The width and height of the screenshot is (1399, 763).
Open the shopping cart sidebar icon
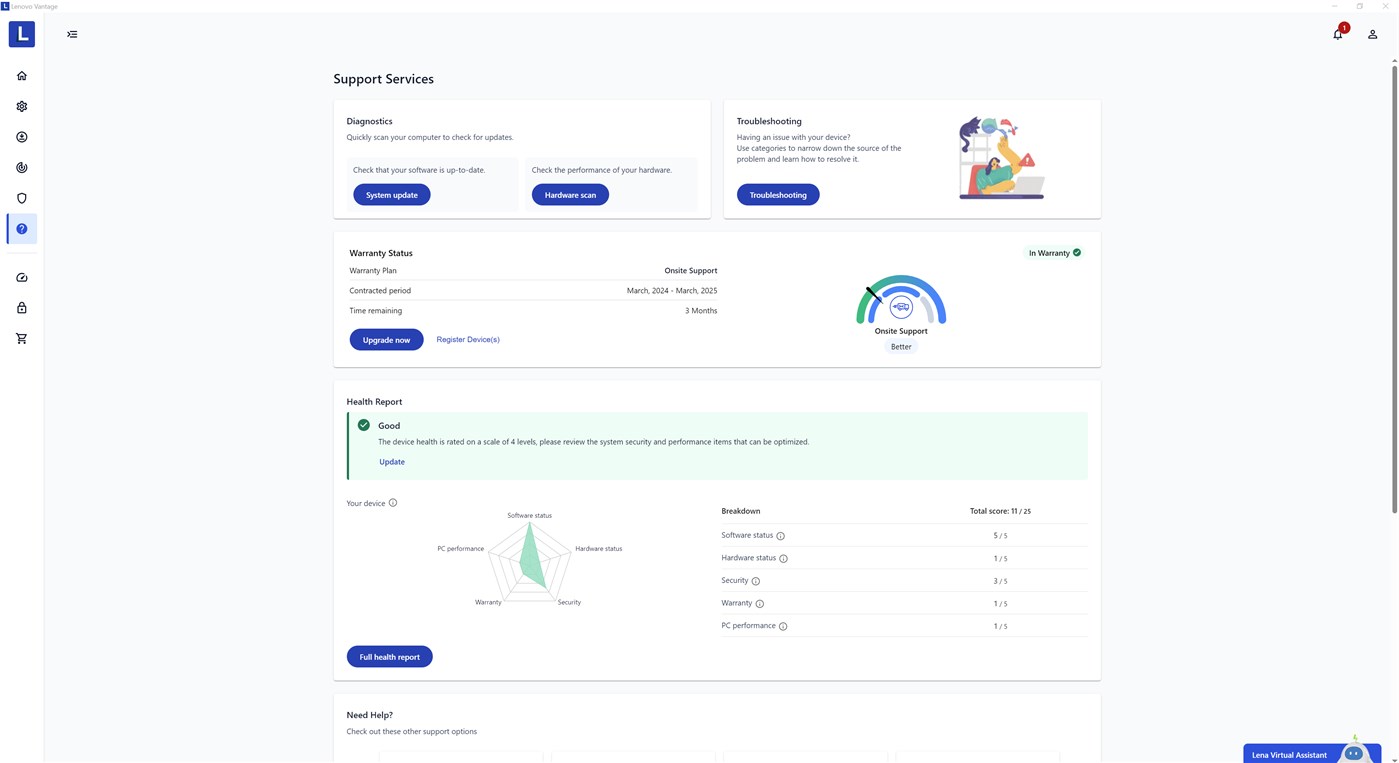coord(22,339)
